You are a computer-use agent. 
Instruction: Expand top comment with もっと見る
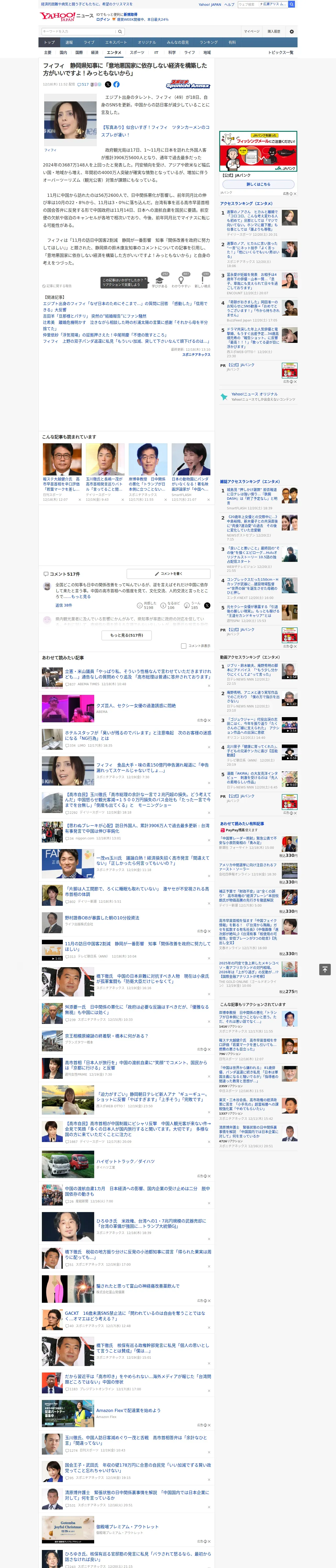pyautogui.click(x=81, y=597)
